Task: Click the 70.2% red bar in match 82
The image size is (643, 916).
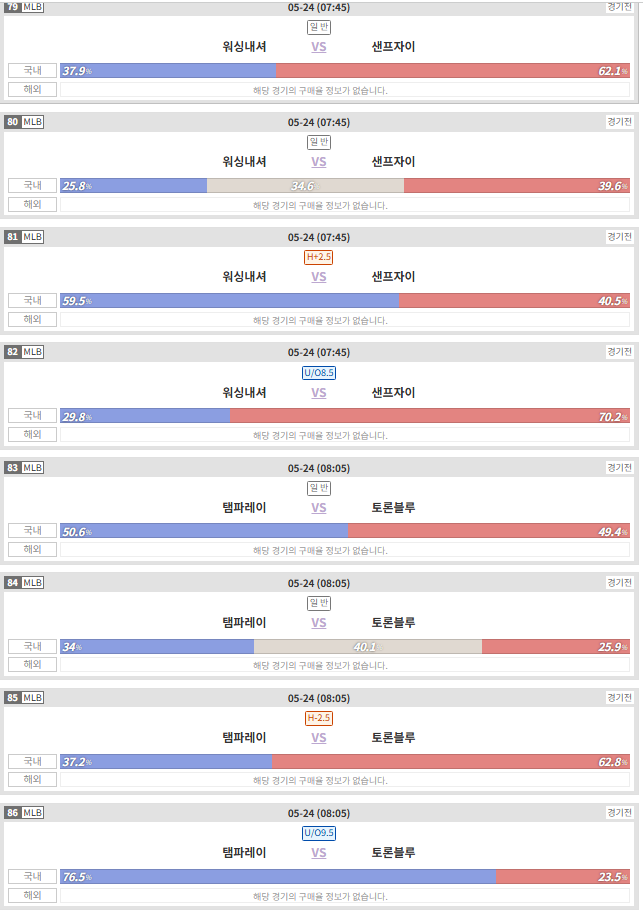Action: tap(430, 417)
